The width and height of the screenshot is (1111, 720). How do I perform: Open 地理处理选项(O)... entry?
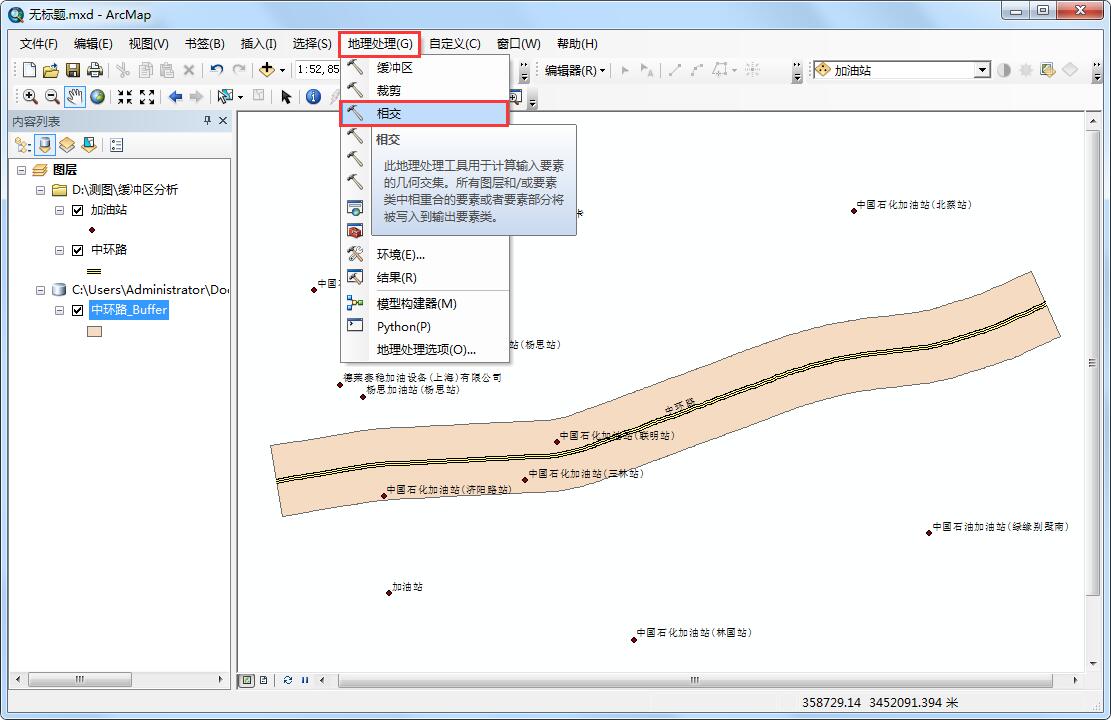[425, 349]
